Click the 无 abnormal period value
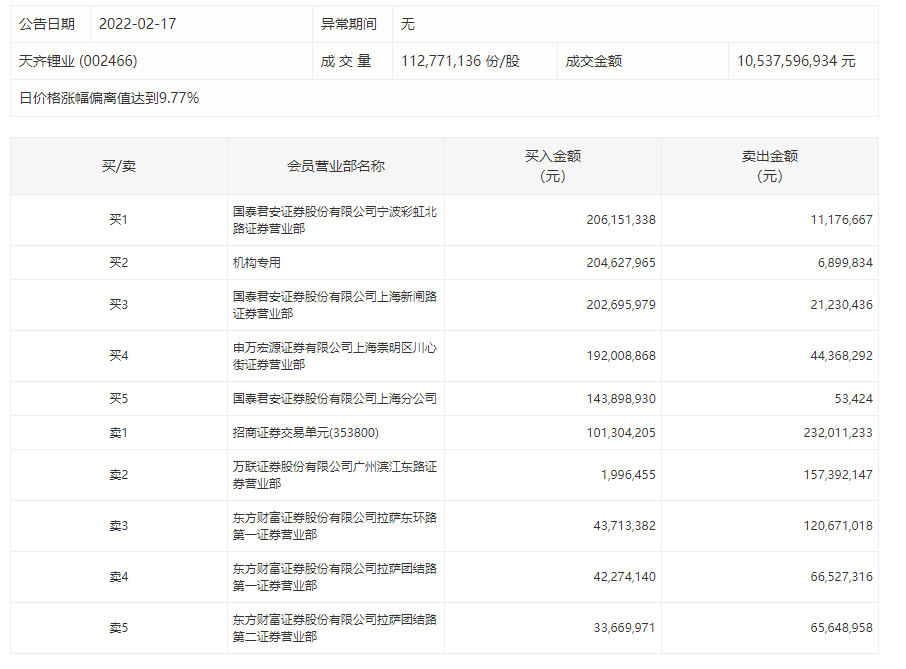This screenshot has width=906, height=669. pyautogui.click(x=408, y=24)
